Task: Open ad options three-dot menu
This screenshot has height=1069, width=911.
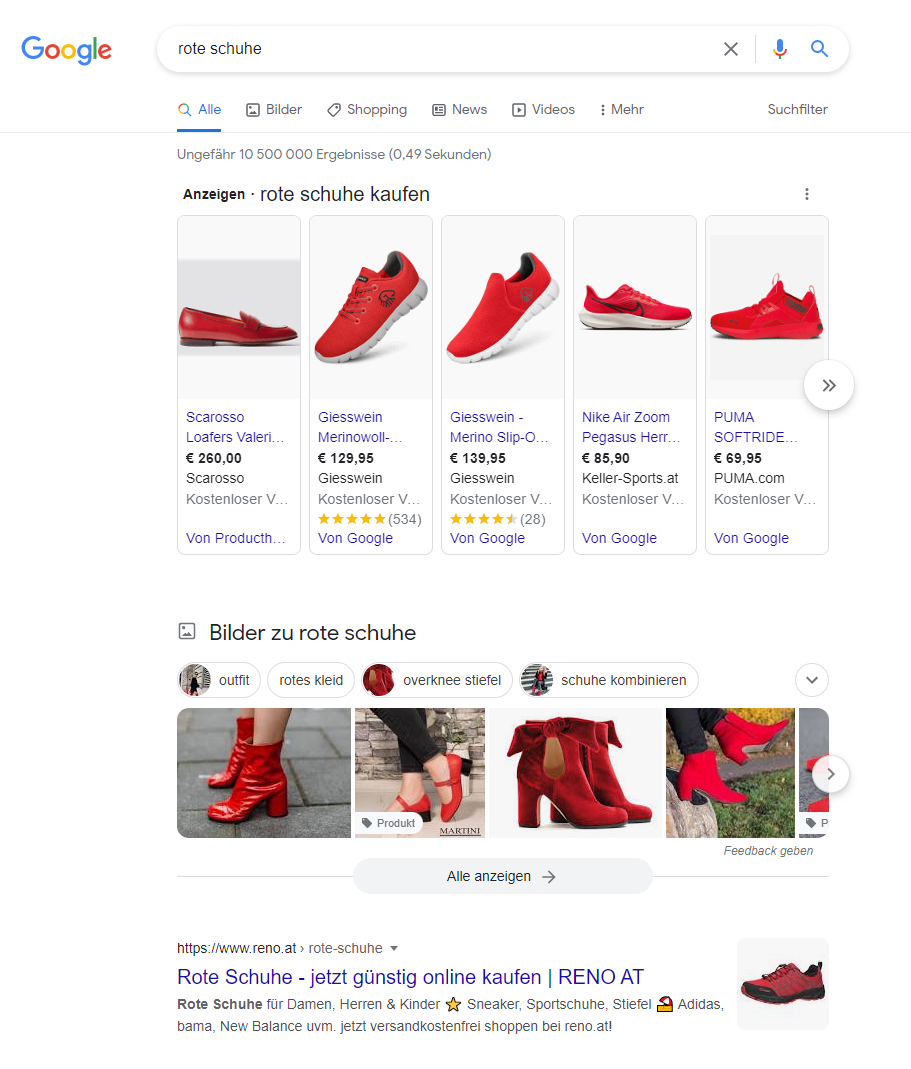Action: pyautogui.click(x=807, y=194)
